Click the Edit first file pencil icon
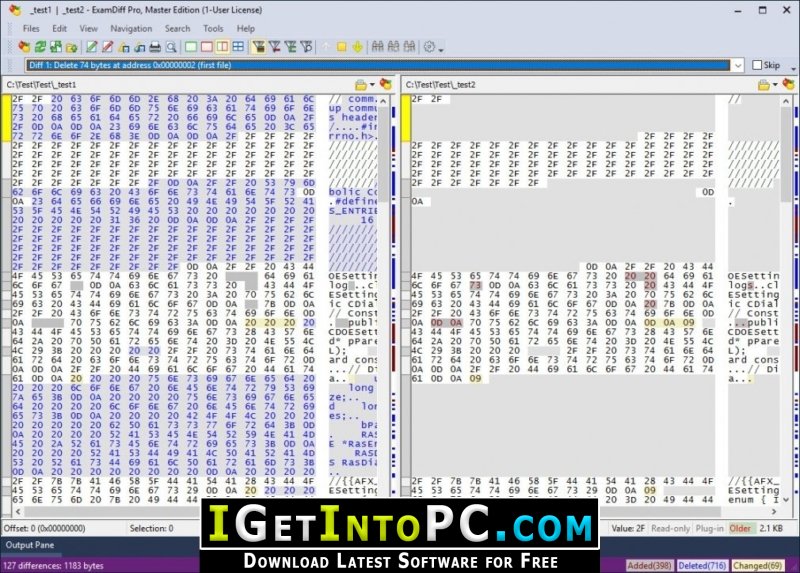Screen dimensions: 800x573 coord(91,47)
